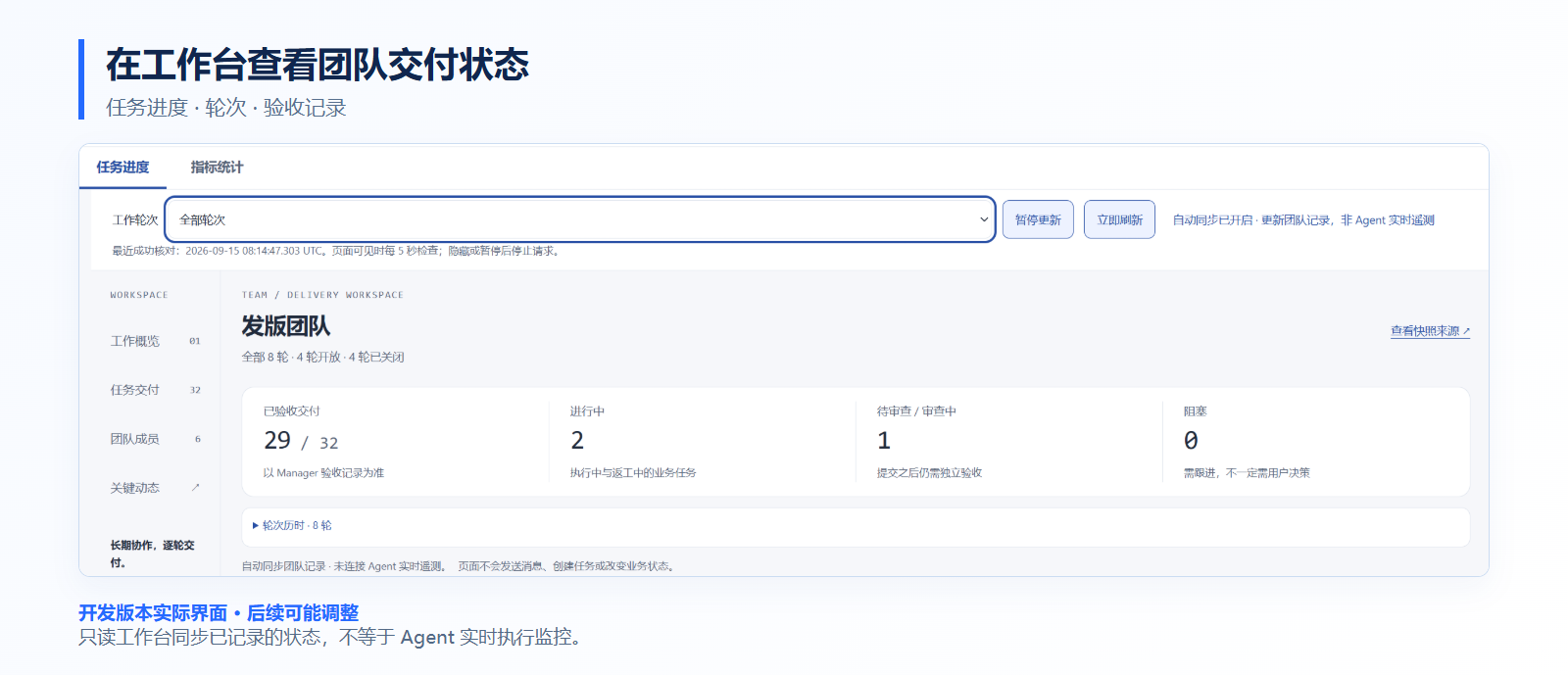The image size is (1568, 675).
Task: Click the 立即刷新 button
Action: pyautogui.click(x=1119, y=219)
